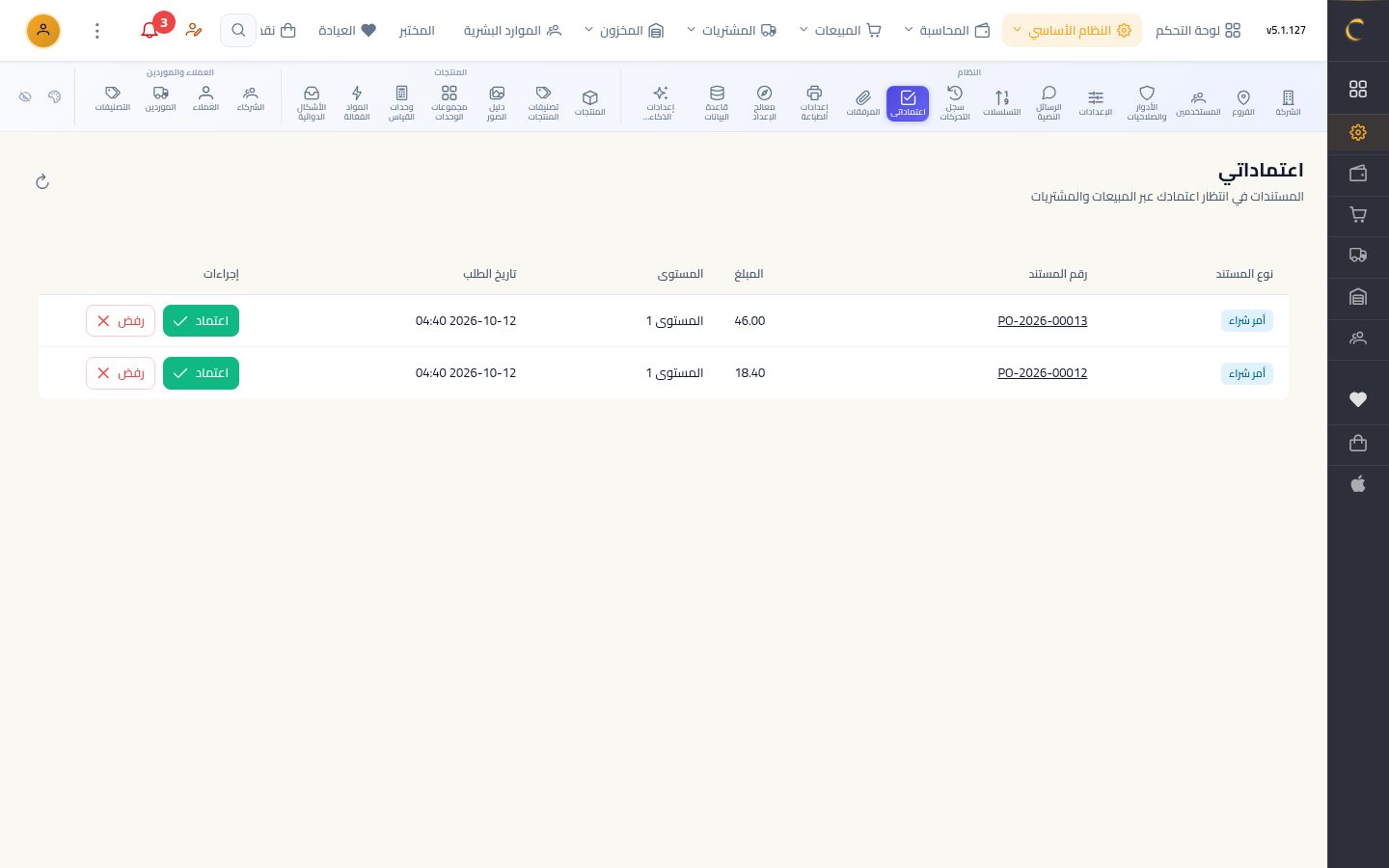Open الموردين (Suppliers) truck icon
1389x868 pixels.
click(x=161, y=98)
